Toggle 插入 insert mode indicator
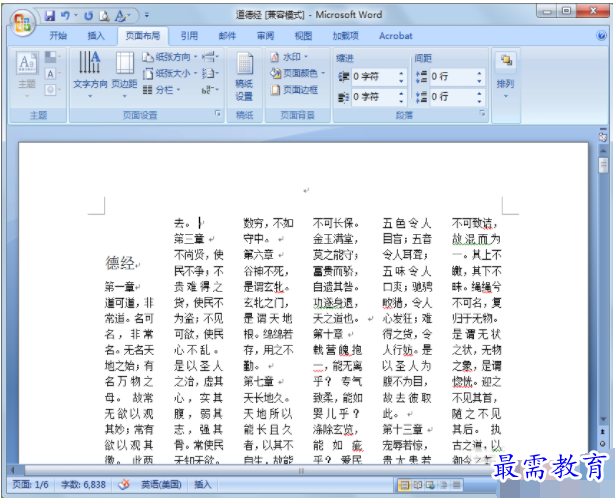The image size is (615, 498). 203,485
